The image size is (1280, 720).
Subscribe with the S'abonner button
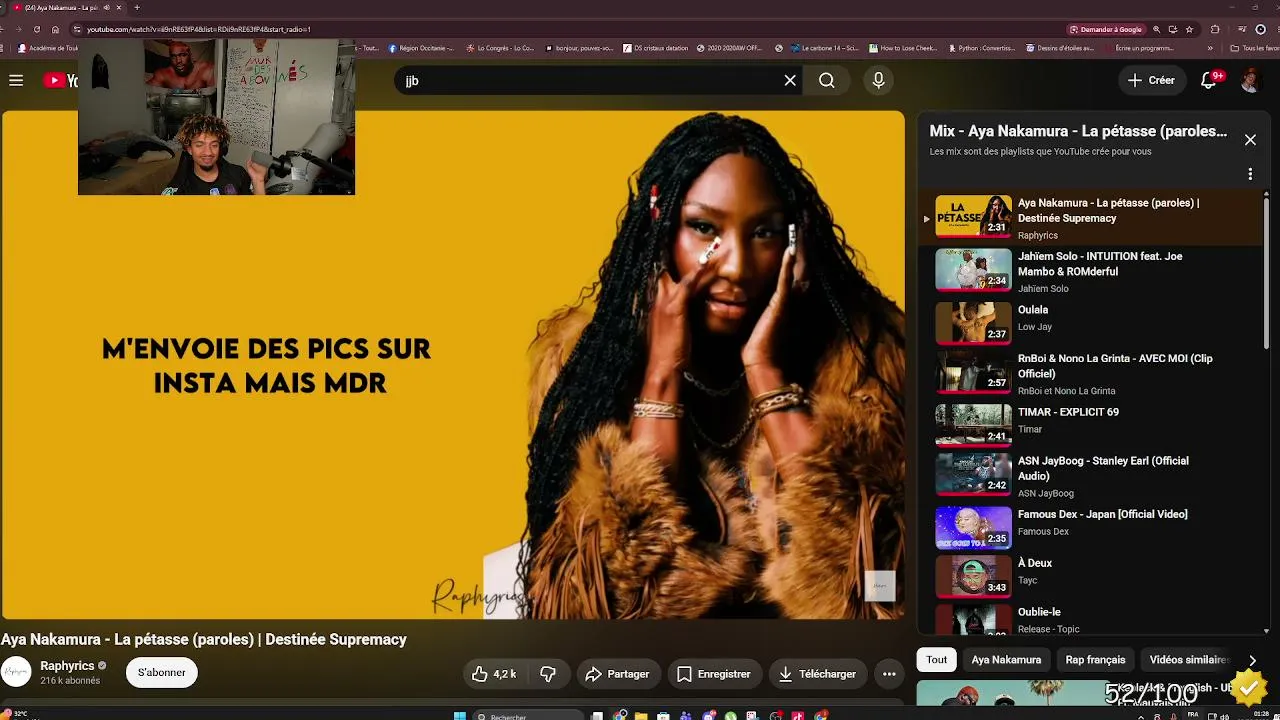pos(162,673)
